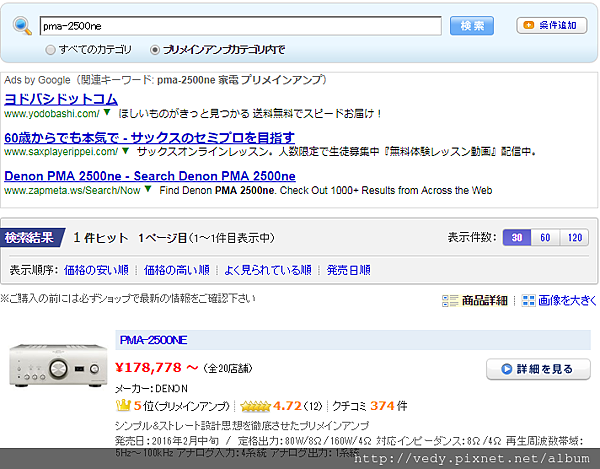Focus the search field containing pma-2500ne
Screen dimensions: 600x469
[240, 26]
